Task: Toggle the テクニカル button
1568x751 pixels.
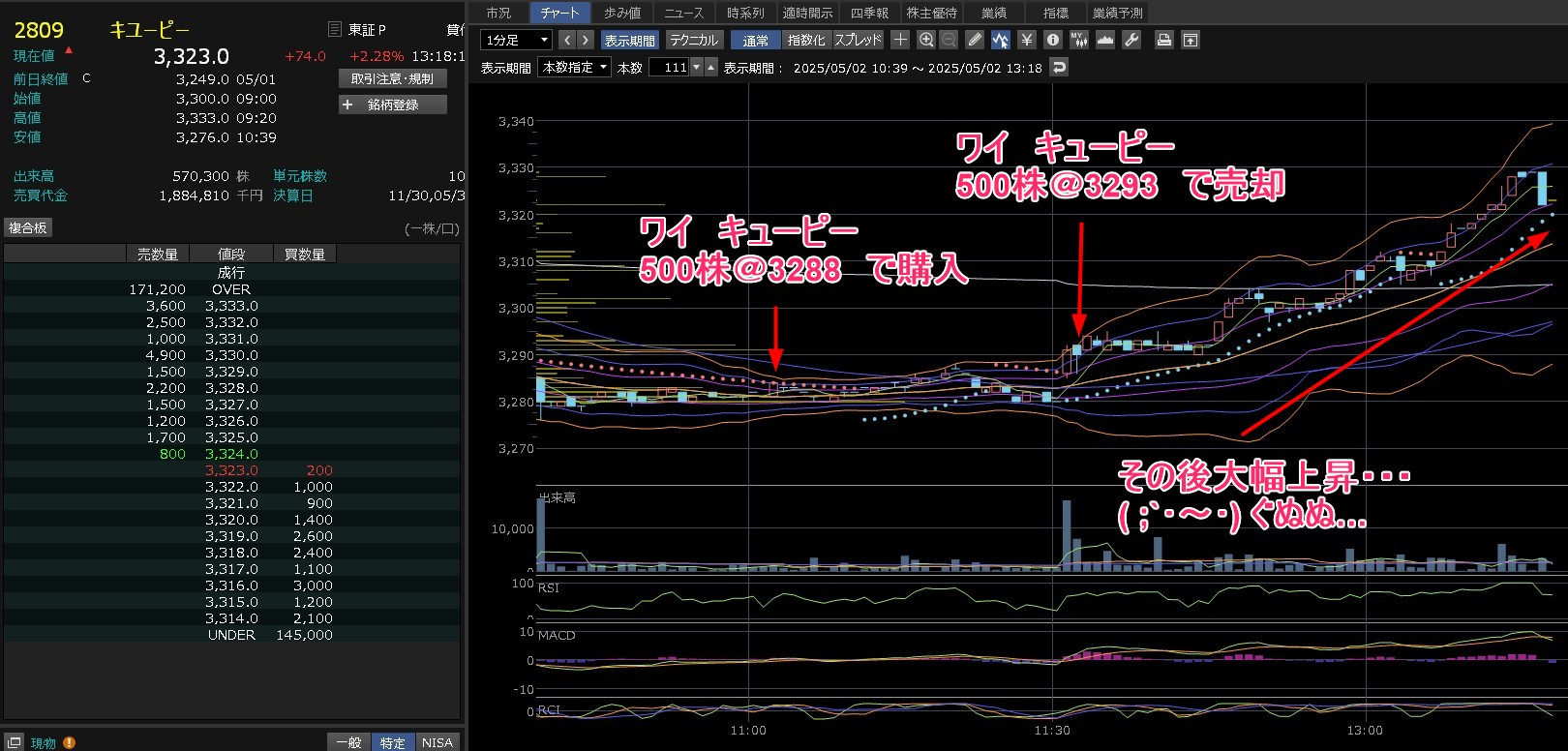Action: 694,40
